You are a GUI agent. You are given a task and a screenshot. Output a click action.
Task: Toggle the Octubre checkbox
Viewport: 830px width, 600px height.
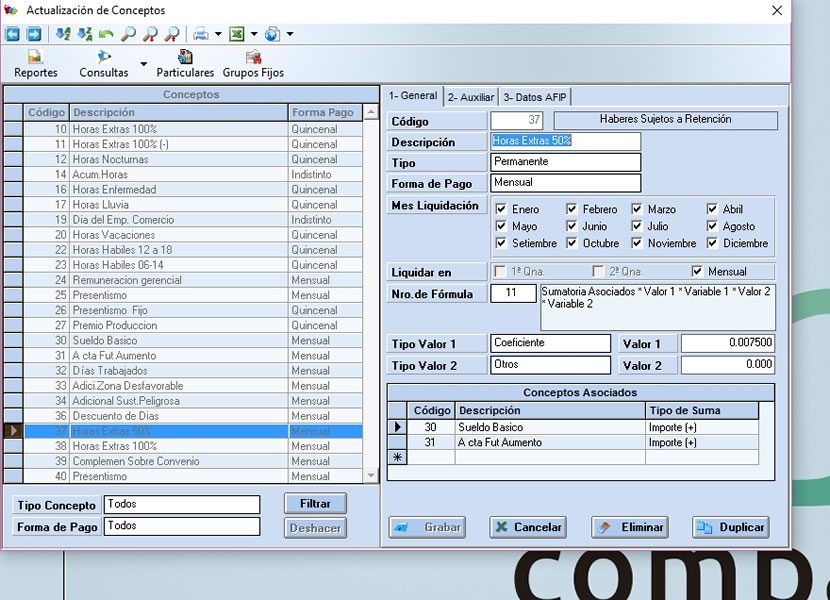point(572,243)
